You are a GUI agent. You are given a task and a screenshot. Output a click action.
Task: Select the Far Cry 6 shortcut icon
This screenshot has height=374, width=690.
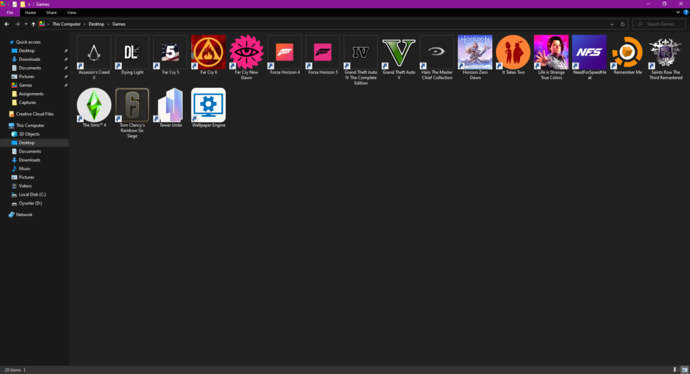[209, 52]
